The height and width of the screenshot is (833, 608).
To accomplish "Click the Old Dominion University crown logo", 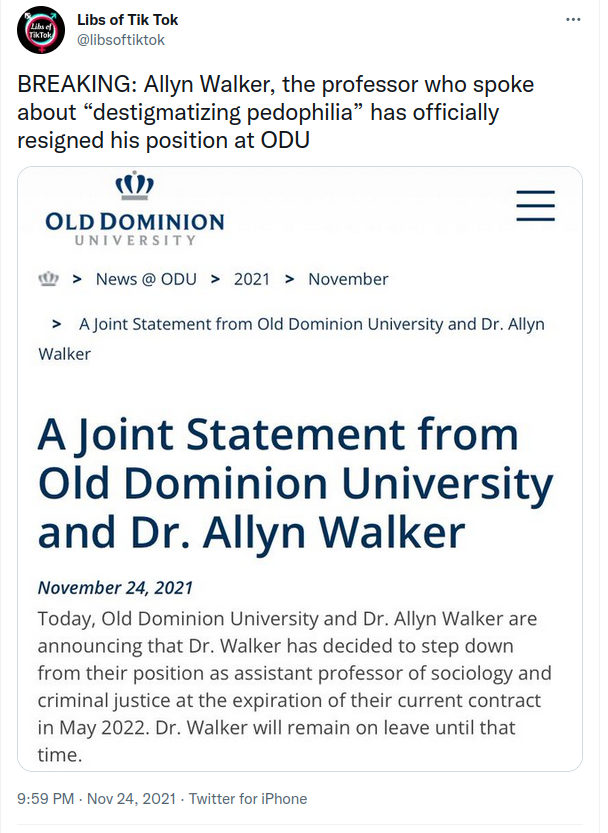I will [x=134, y=208].
